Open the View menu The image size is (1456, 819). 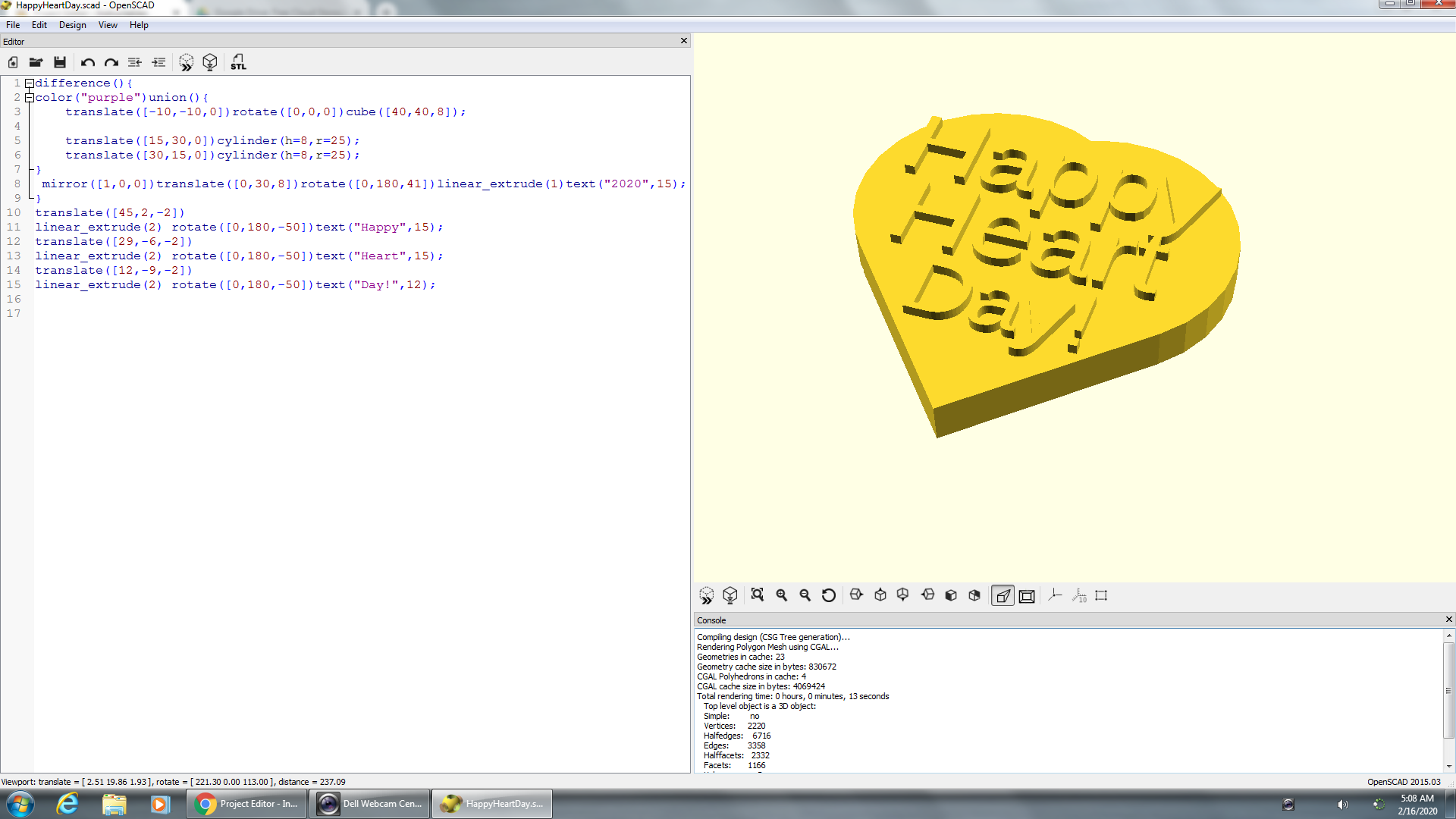108,25
